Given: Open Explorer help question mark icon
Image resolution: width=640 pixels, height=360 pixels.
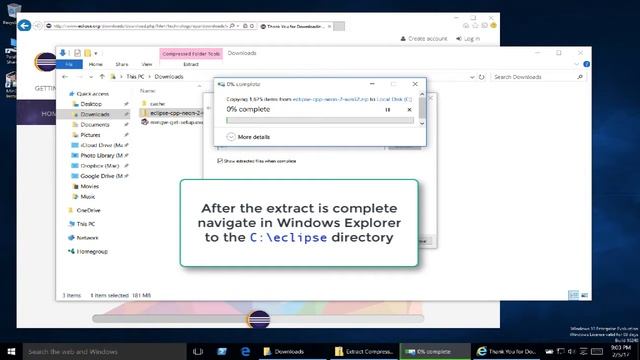Looking at the screenshot, I should click(587, 64).
